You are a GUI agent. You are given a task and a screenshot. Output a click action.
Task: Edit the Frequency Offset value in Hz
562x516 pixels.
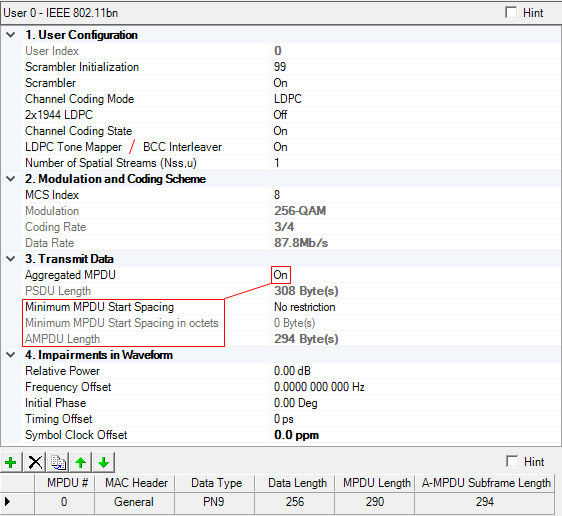click(319, 387)
